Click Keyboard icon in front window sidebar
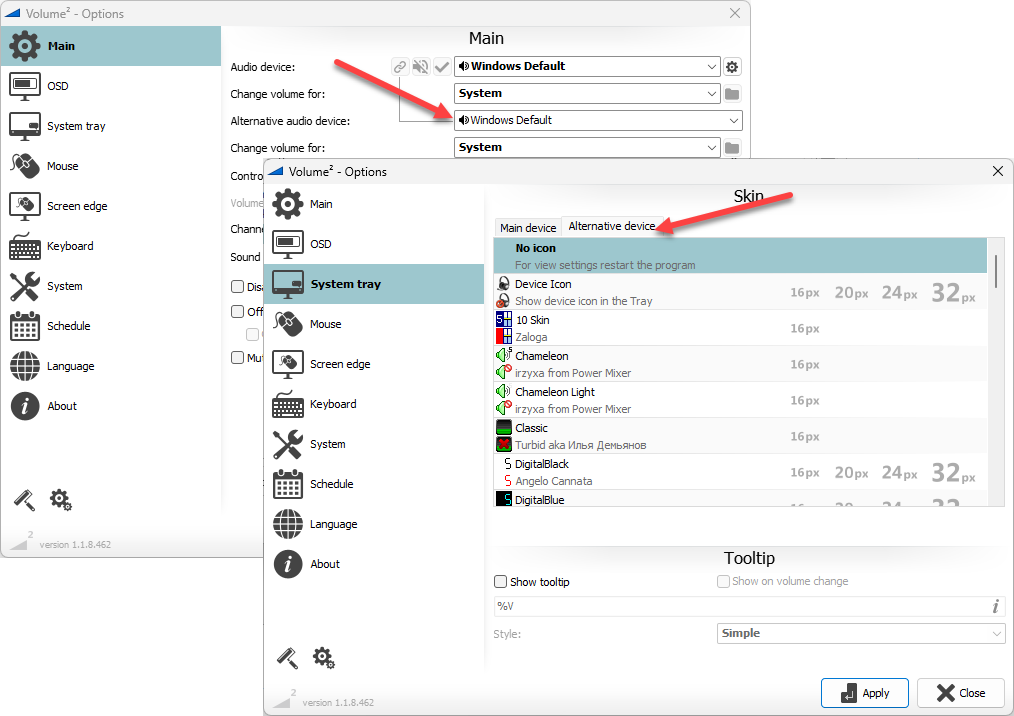Screen dimensions: 1014x716 [x=288, y=404]
